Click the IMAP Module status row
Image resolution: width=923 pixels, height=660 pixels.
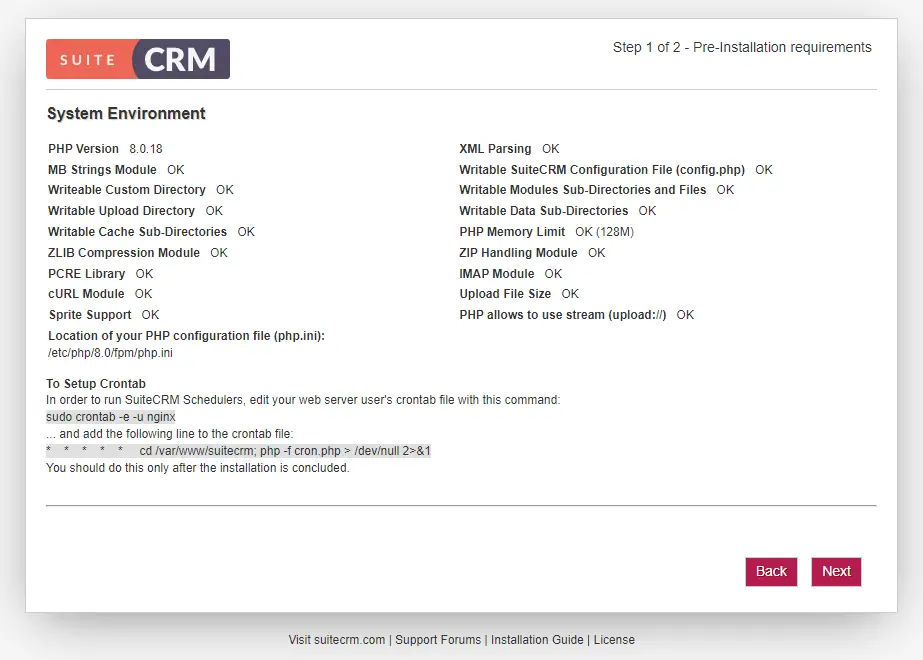[510, 274]
